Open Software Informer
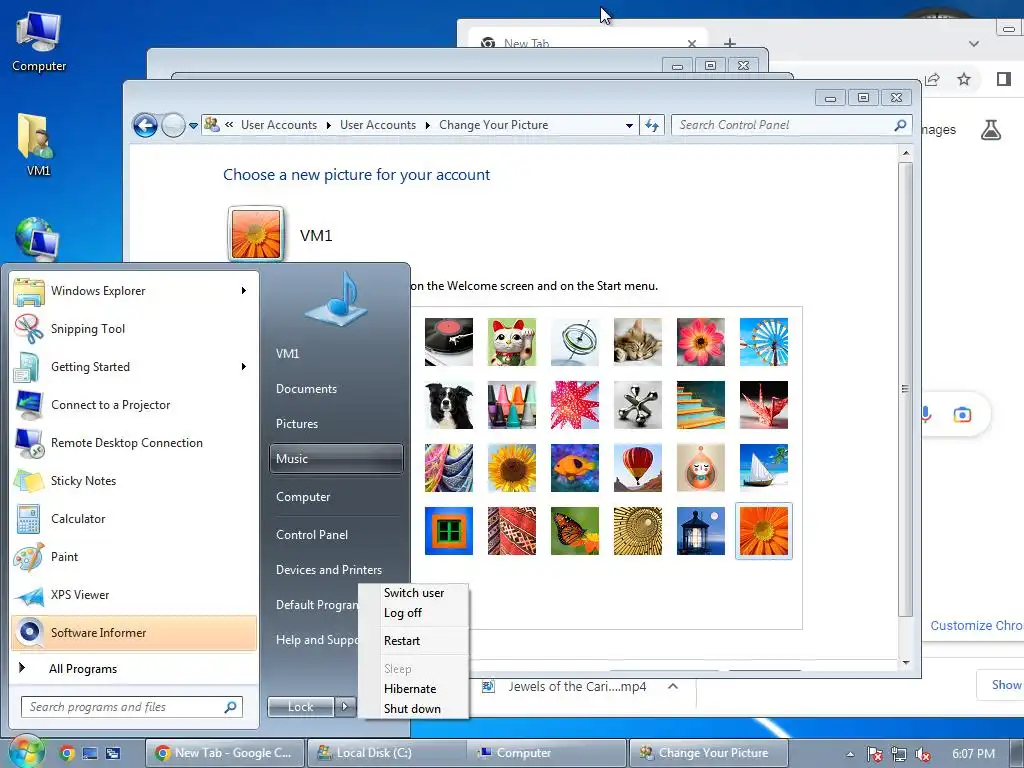 point(134,633)
